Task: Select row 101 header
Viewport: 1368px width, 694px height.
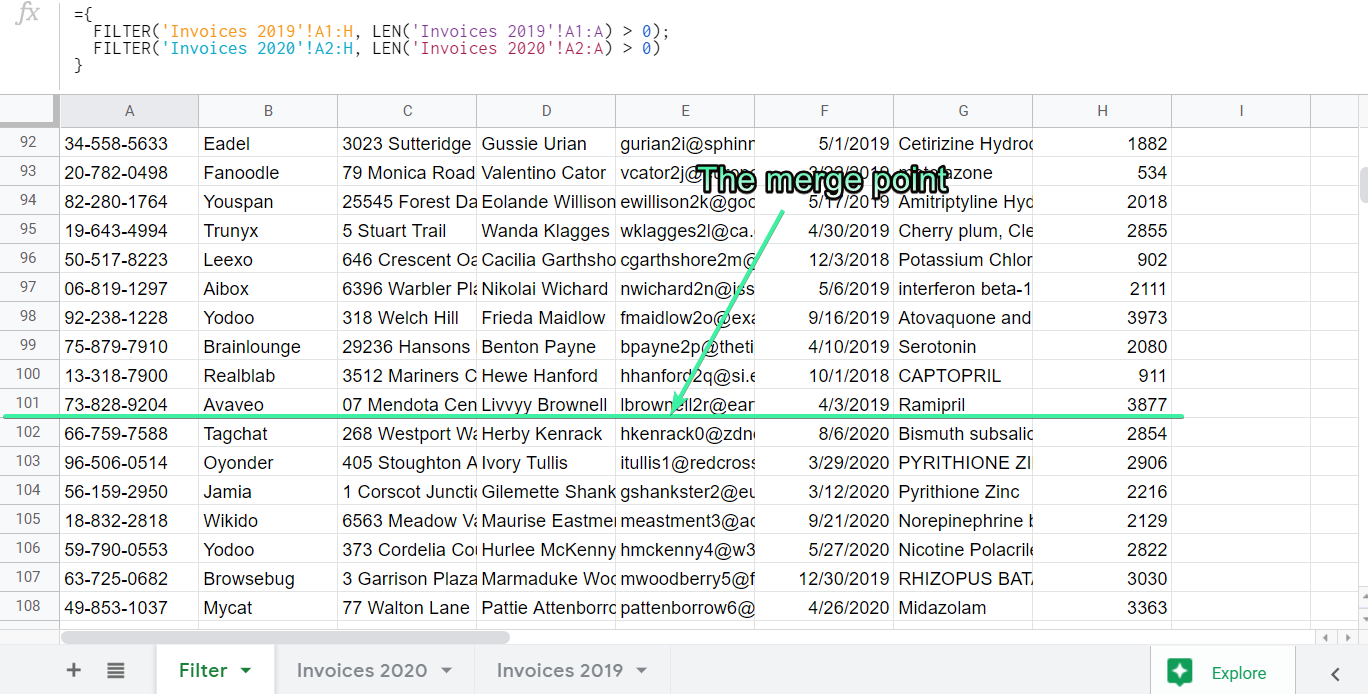Action: (x=29, y=404)
